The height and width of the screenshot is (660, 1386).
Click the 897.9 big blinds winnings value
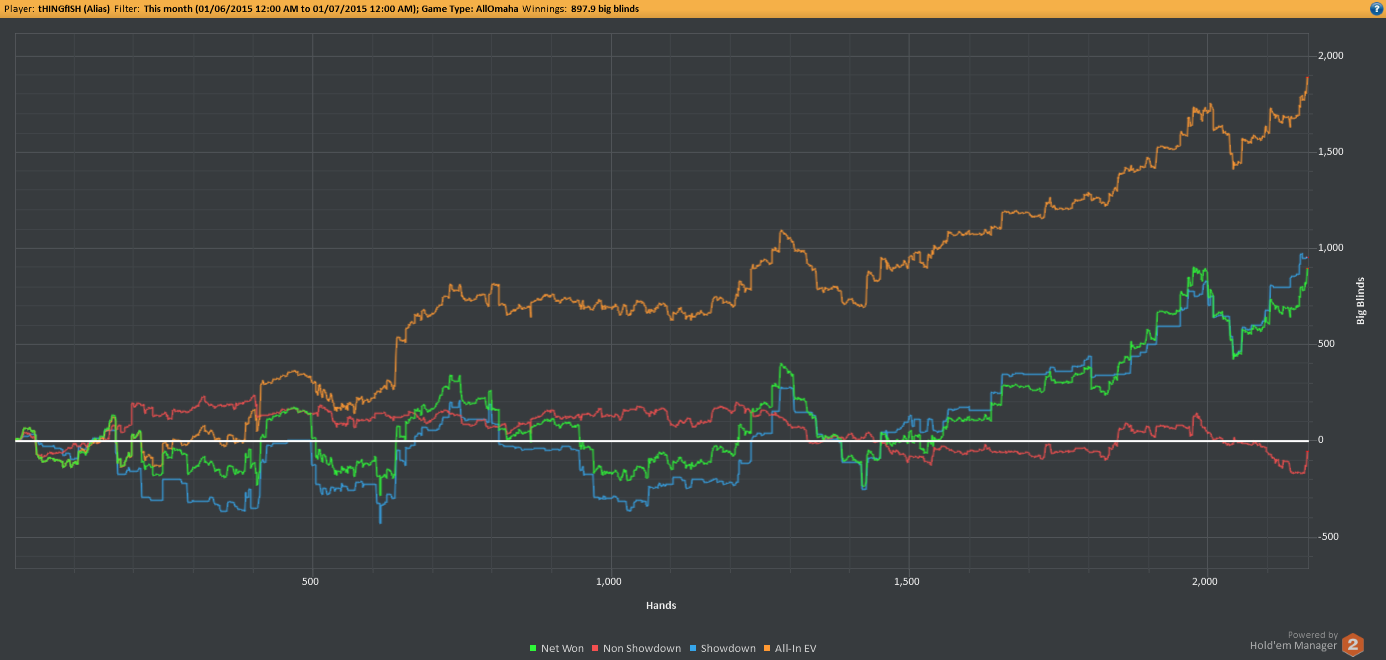[x=605, y=8]
